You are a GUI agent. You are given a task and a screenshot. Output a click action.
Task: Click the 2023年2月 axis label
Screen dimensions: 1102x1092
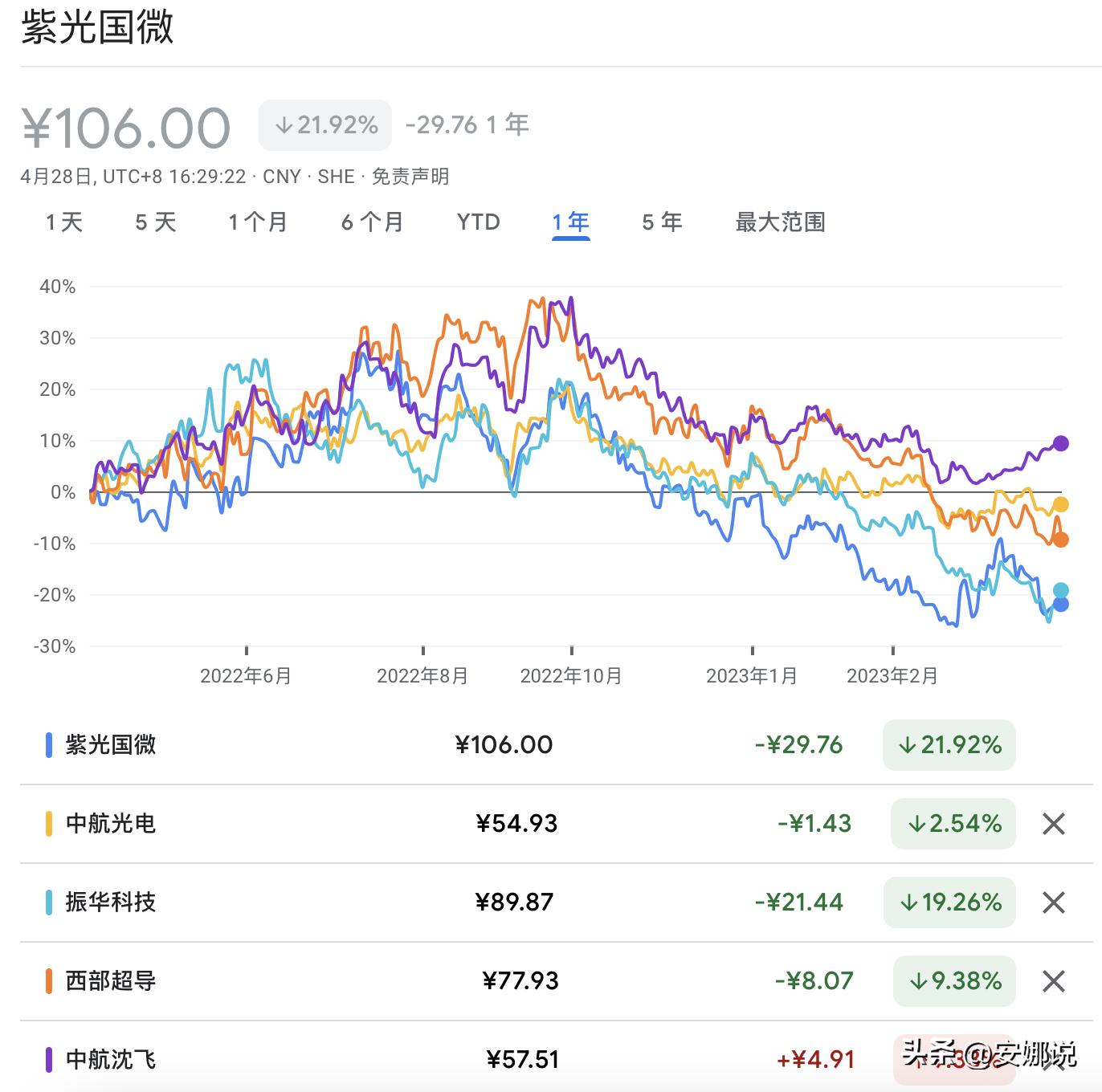(x=892, y=676)
